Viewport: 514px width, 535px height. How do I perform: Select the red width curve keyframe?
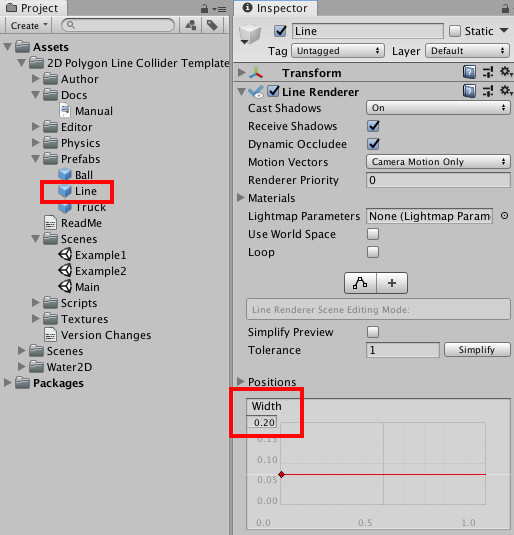click(x=281, y=474)
